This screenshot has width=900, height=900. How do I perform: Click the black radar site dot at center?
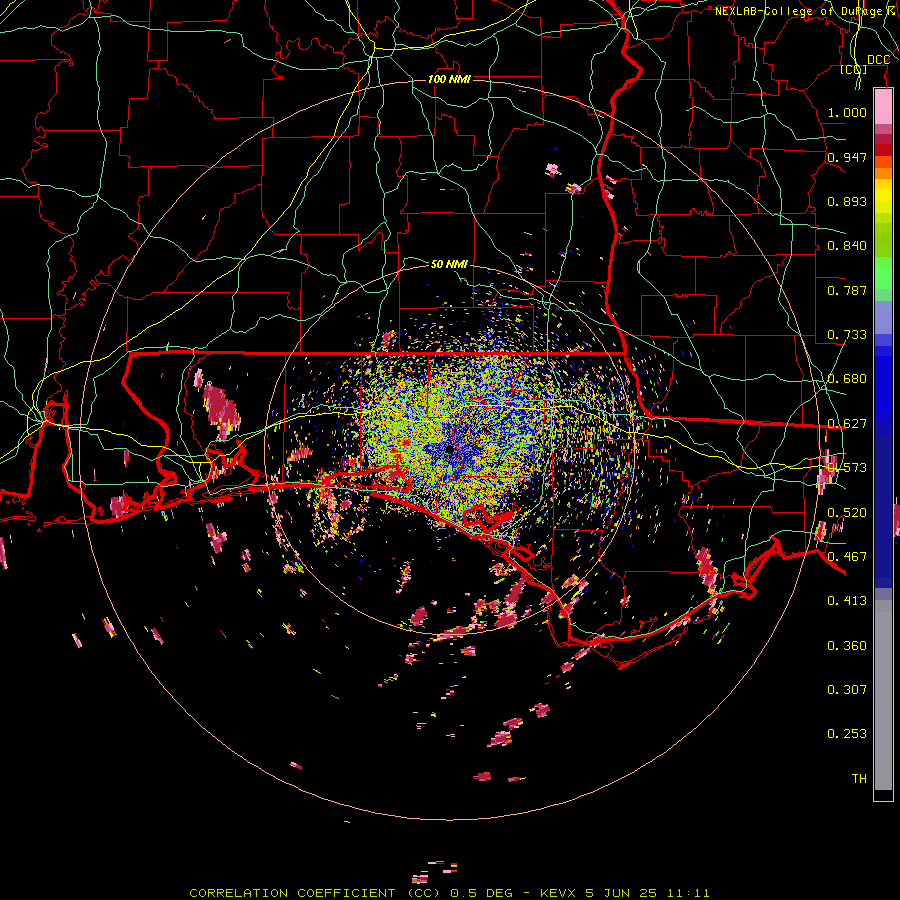pyautogui.click(x=449, y=449)
